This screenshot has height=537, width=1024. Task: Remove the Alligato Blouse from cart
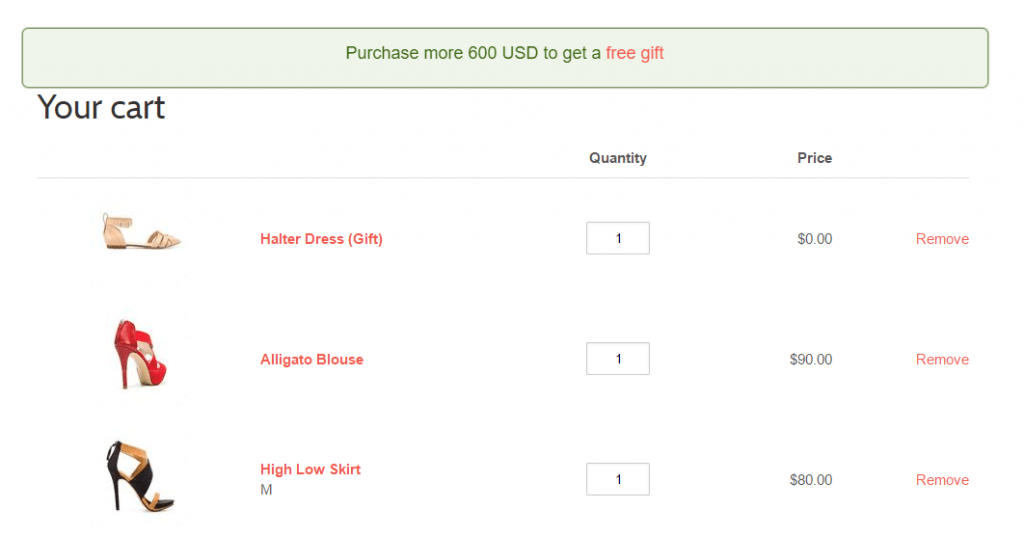click(x=942, y=359)
